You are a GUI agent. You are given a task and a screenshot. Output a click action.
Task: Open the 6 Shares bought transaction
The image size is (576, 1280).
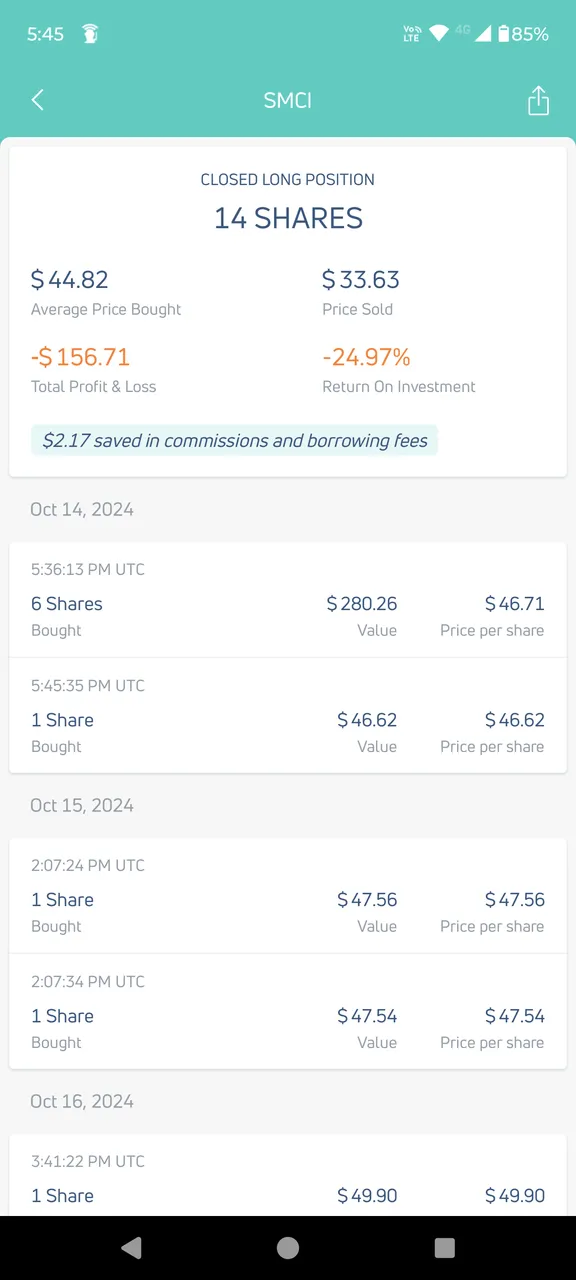tap(288, 600)
